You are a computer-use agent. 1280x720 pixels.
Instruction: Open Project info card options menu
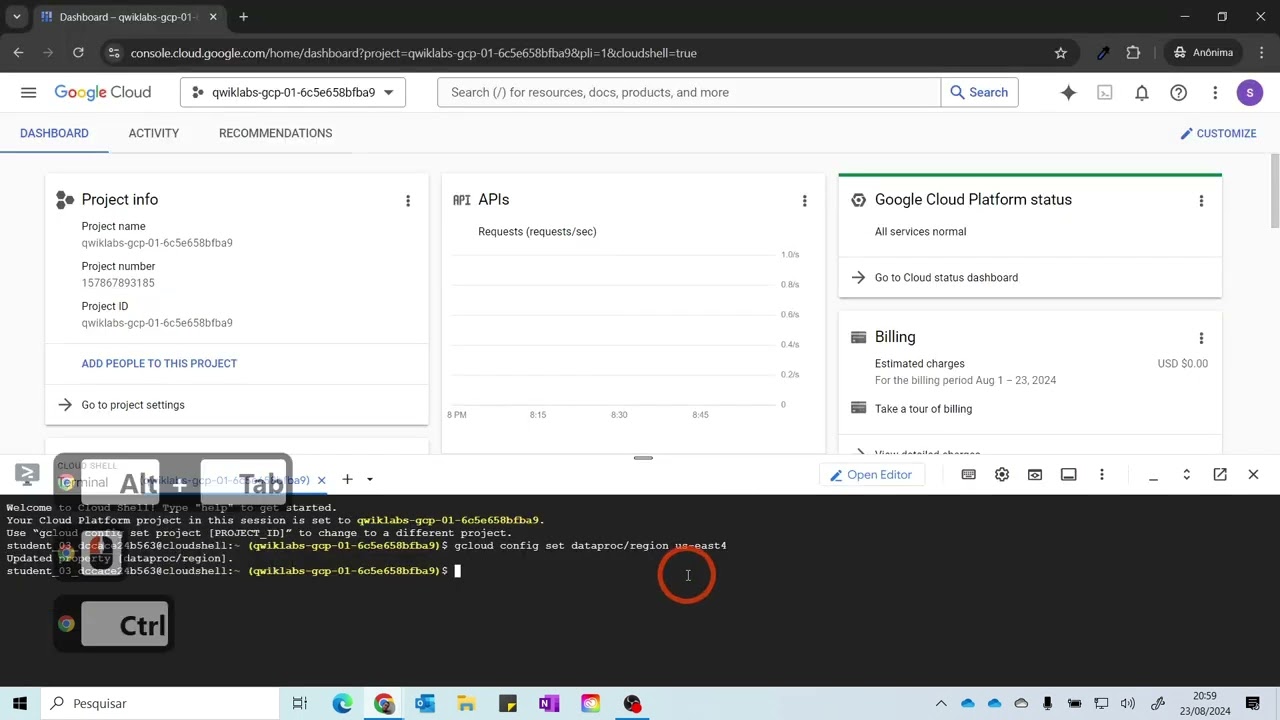pos(407,201)
